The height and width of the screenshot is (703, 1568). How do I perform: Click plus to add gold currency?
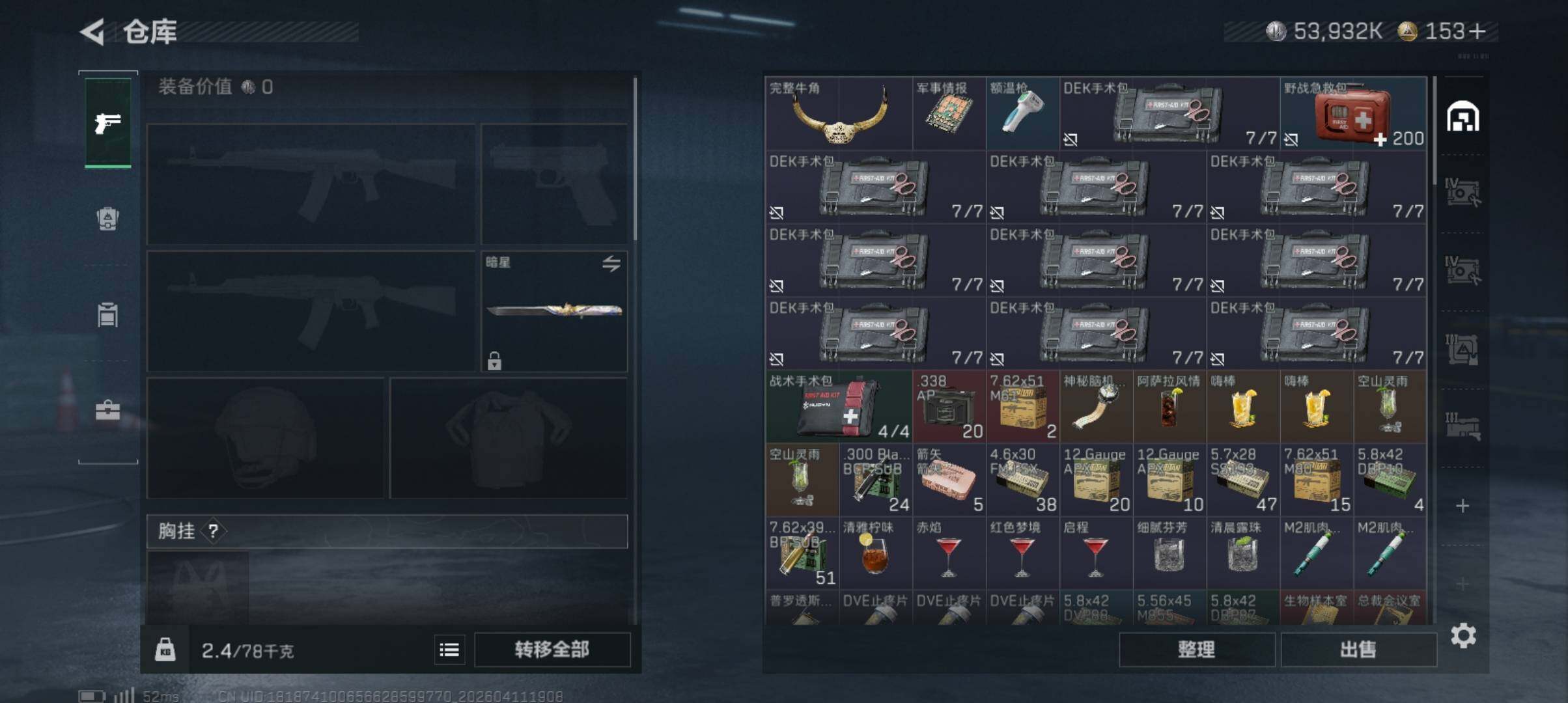(x=1478, y=31)
